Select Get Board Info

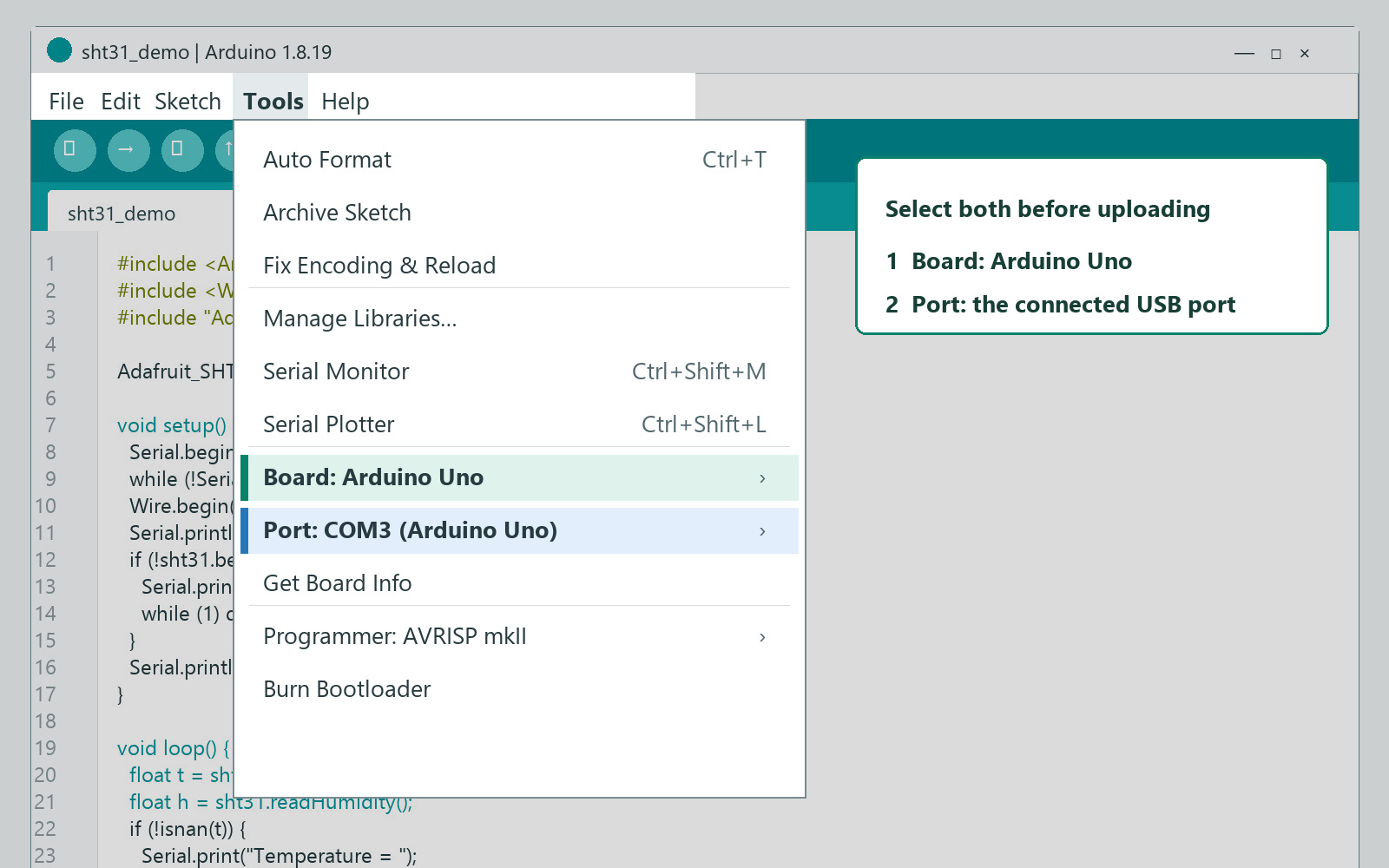519,583
